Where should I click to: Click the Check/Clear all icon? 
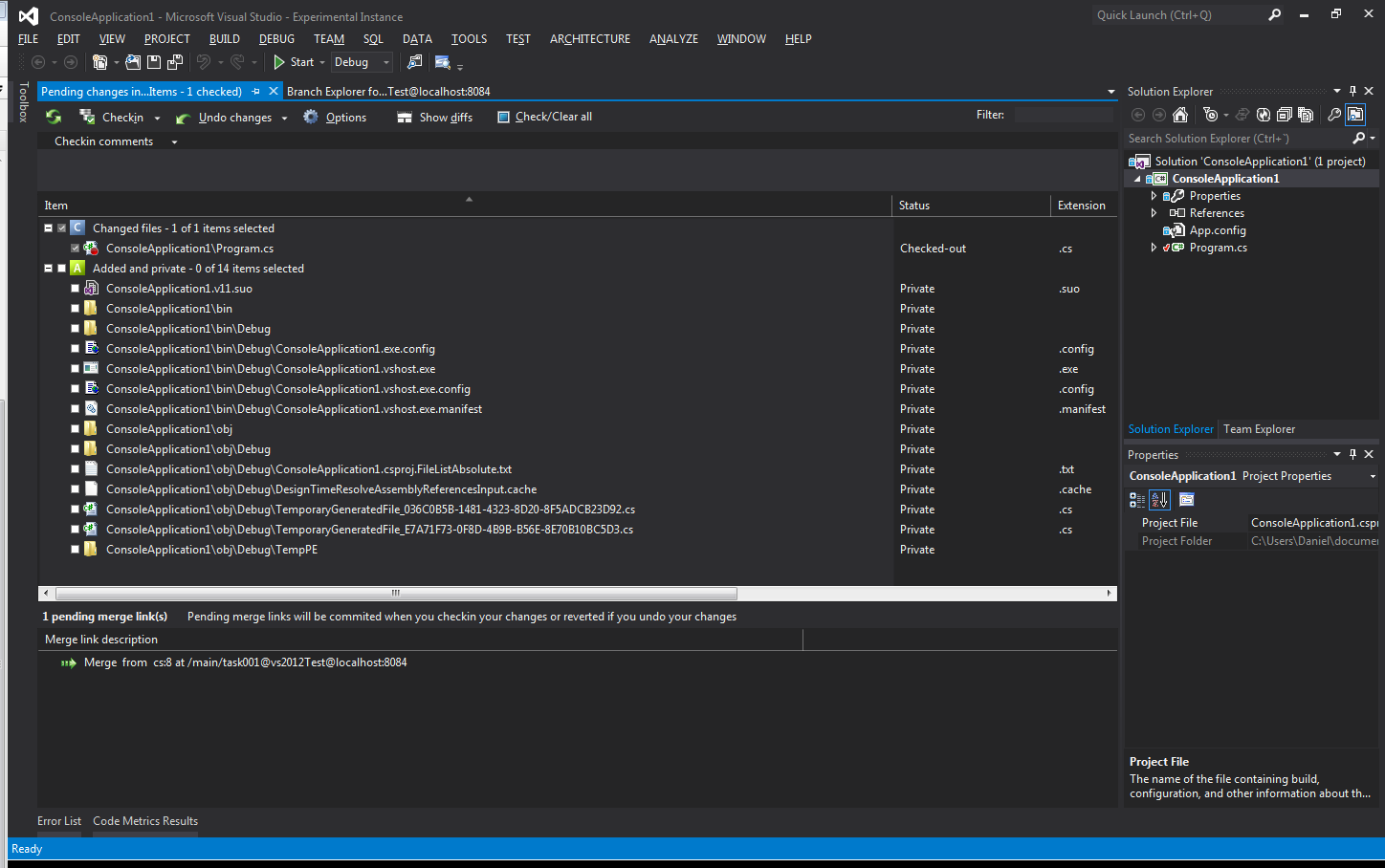(503, 117)
